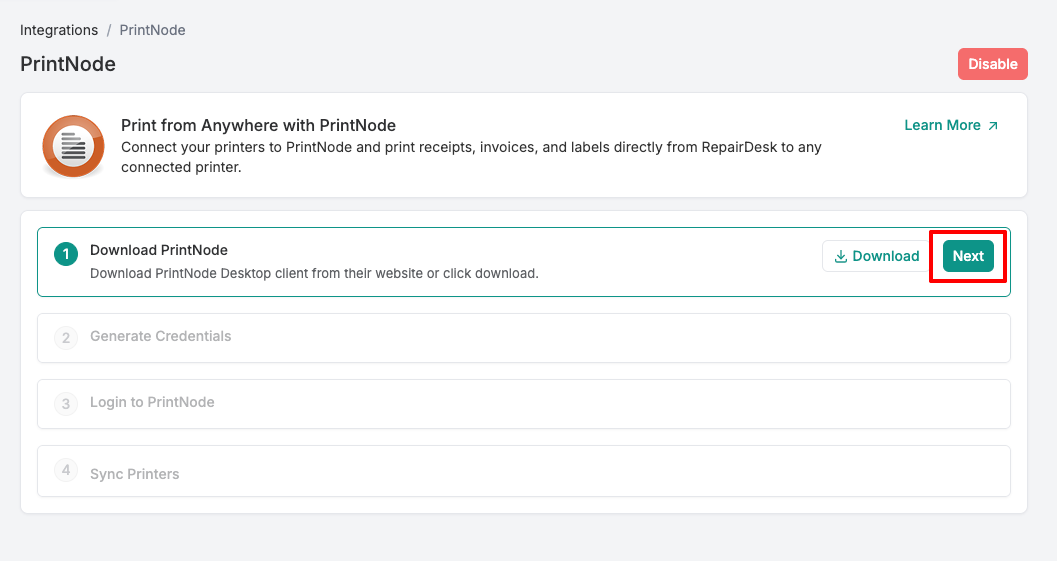
Task: Go back to Integrations breadcrumb
Action: pos(59,30)
